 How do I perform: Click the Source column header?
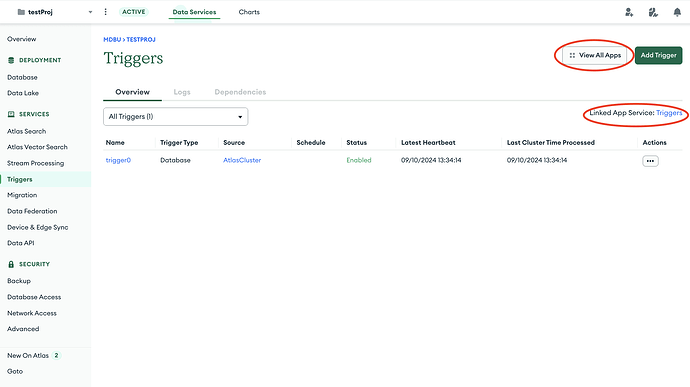click(x=234, y=143)
